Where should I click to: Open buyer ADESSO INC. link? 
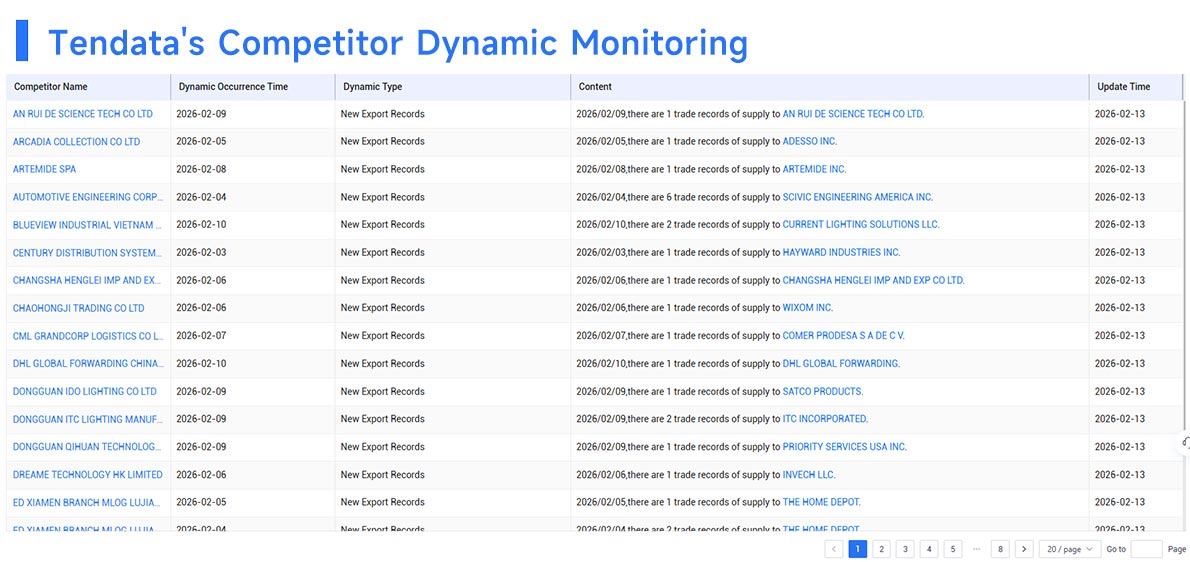810,141
